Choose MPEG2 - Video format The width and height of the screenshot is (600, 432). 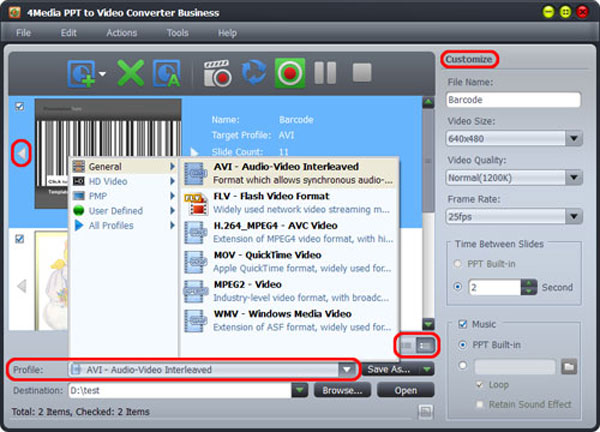point(290,291)
